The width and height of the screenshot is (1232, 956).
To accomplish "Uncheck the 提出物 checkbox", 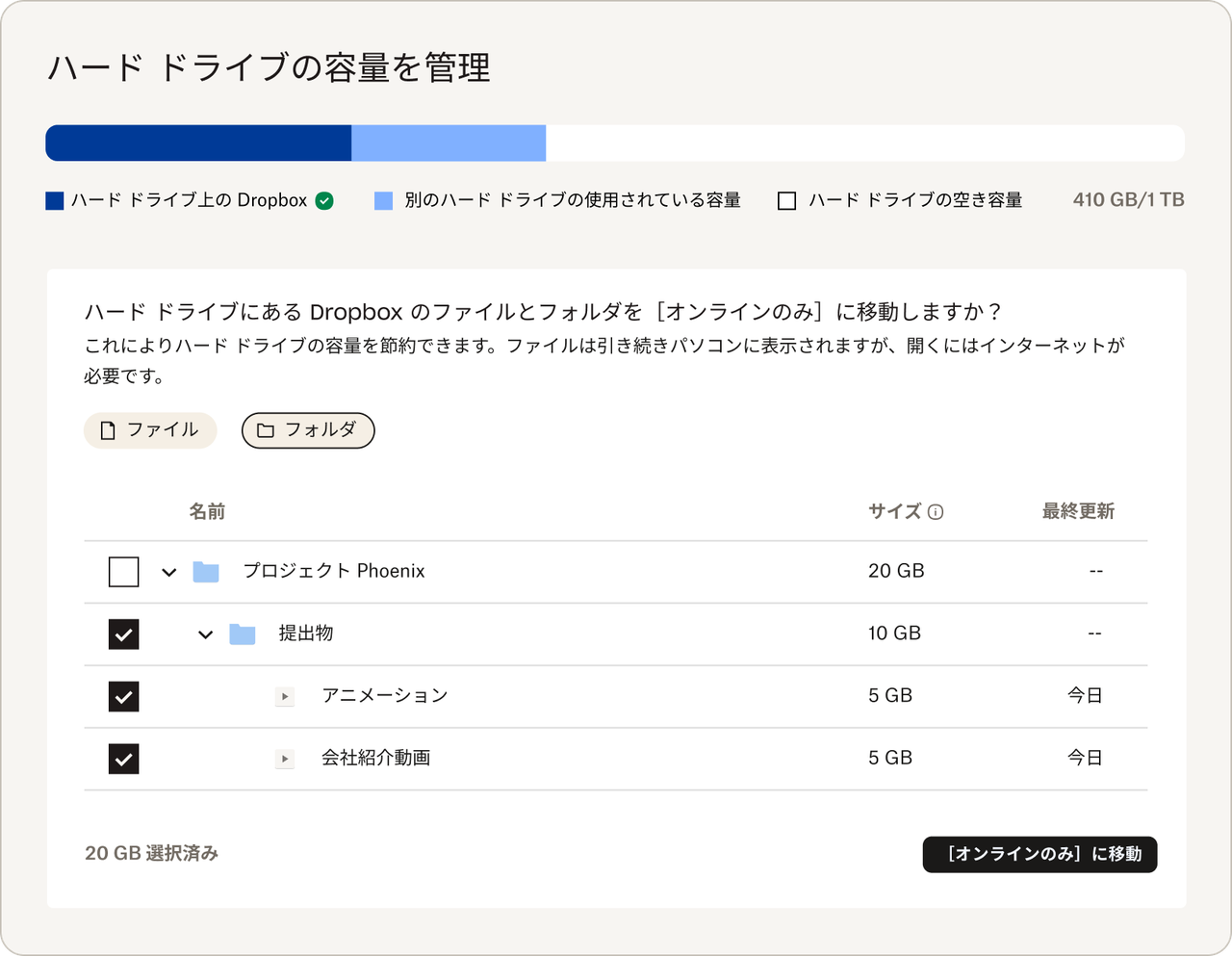I will click(123, 633).
